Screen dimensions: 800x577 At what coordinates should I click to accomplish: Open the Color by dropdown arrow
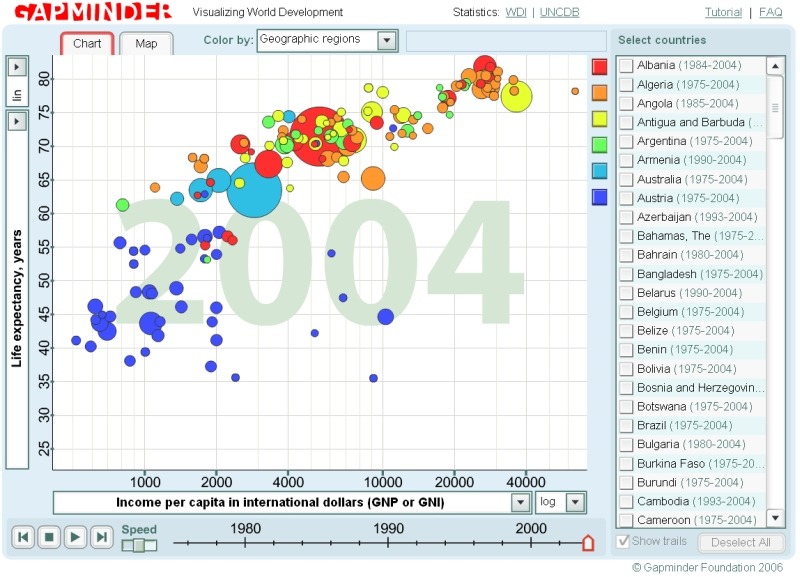[x=387, y=40]
